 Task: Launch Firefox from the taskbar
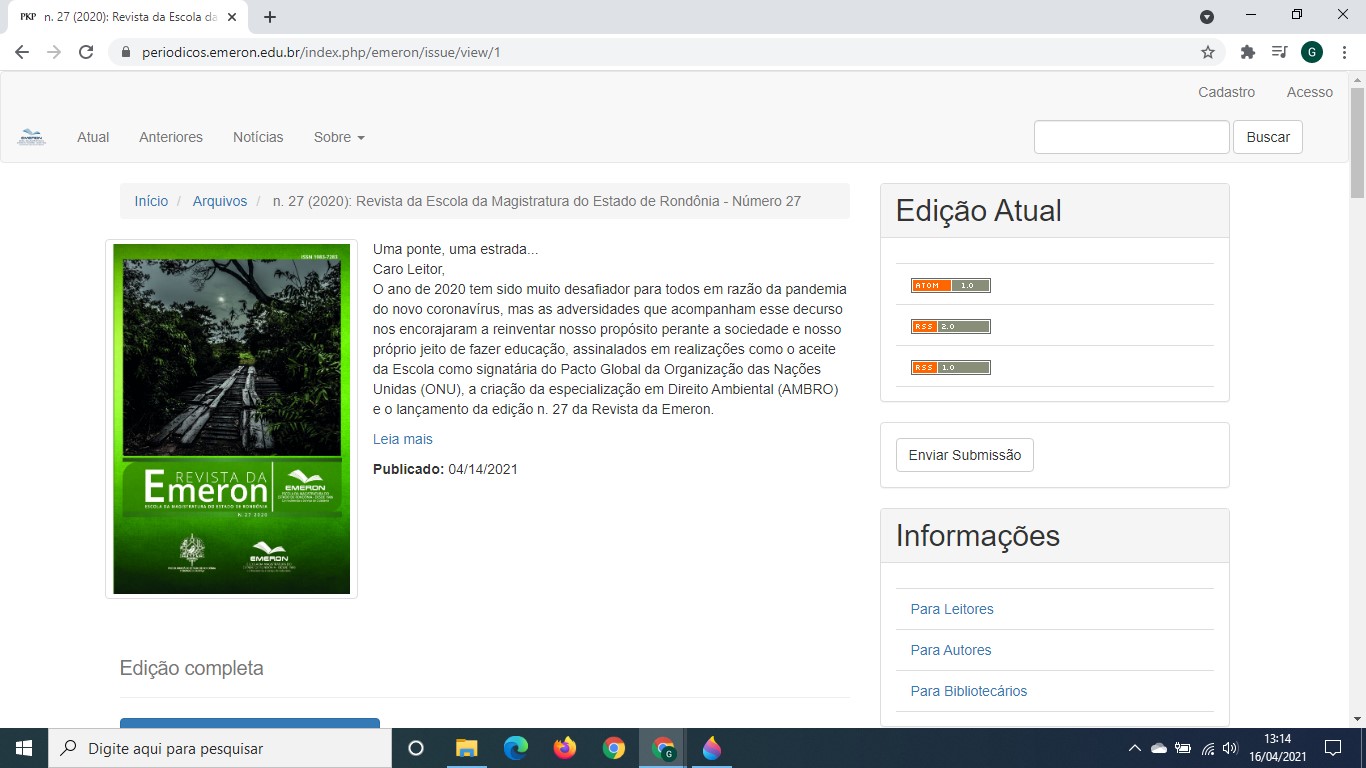565,748
